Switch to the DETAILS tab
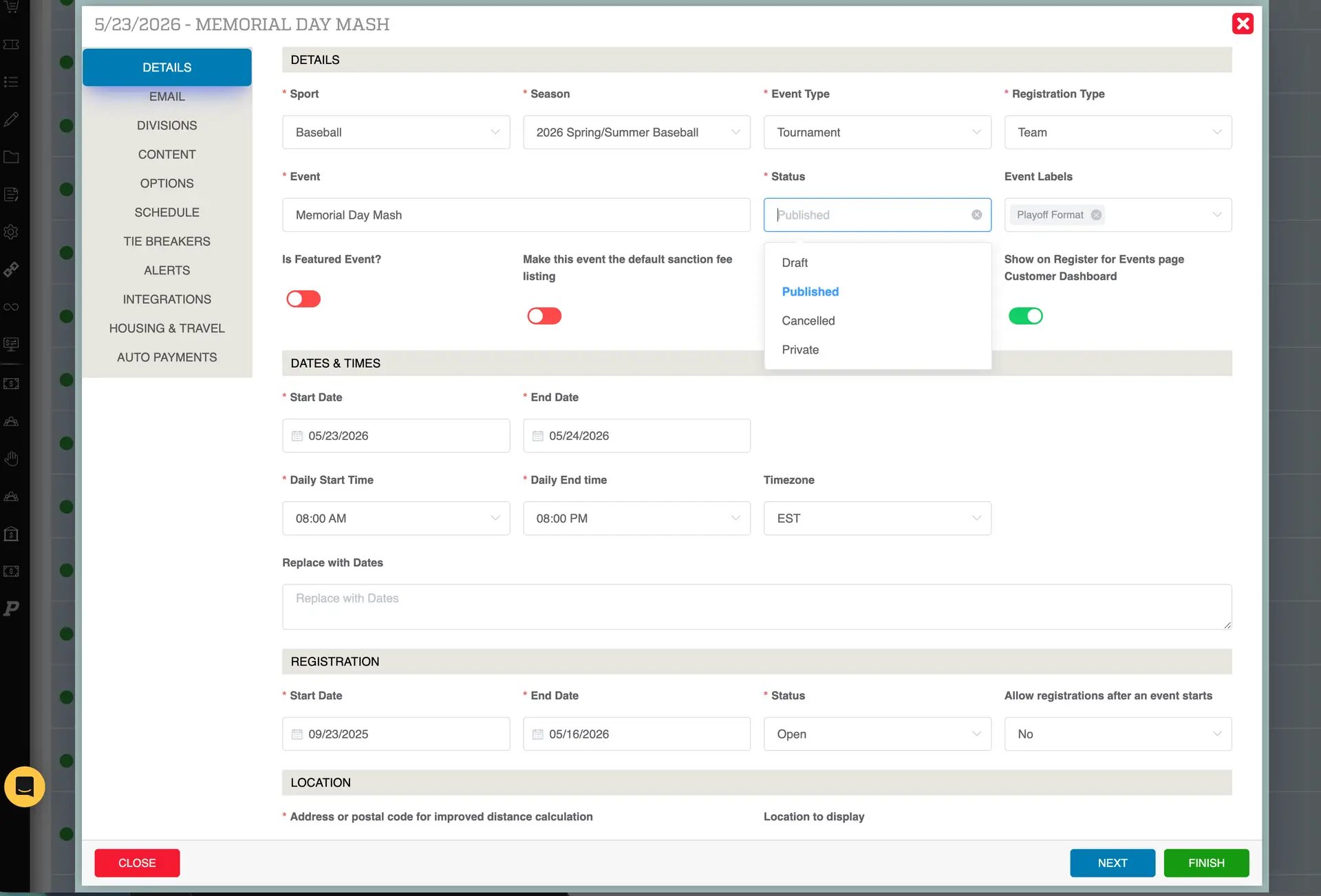The height and width of the screenshot is (896, 1321). point(167,67)
